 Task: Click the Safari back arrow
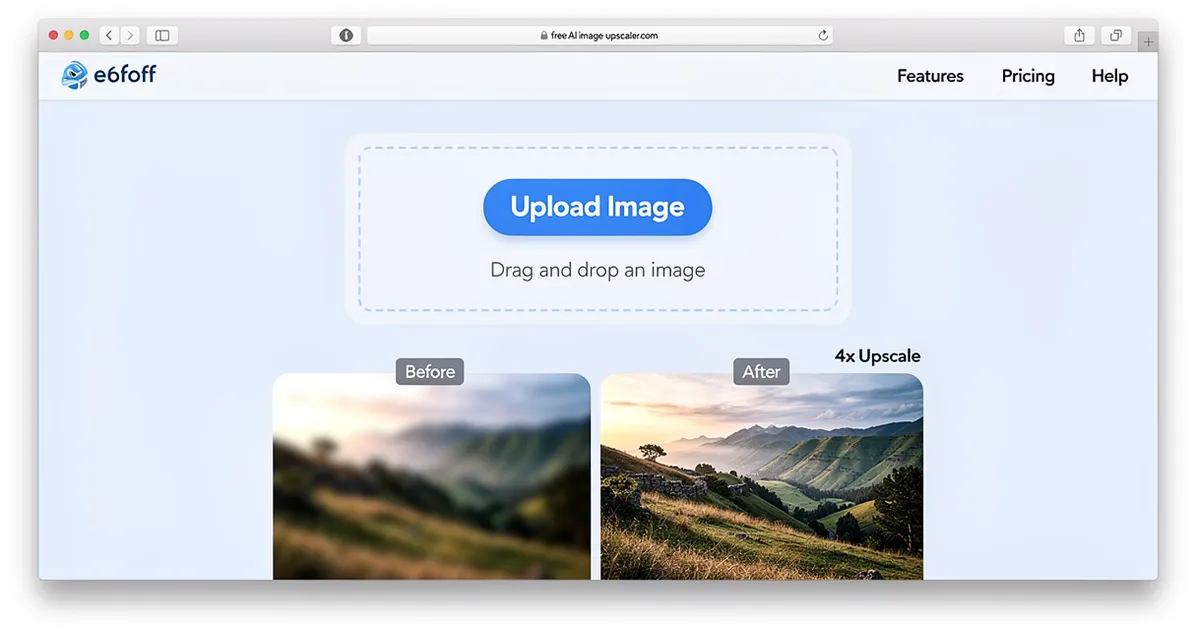coord(109,35)
